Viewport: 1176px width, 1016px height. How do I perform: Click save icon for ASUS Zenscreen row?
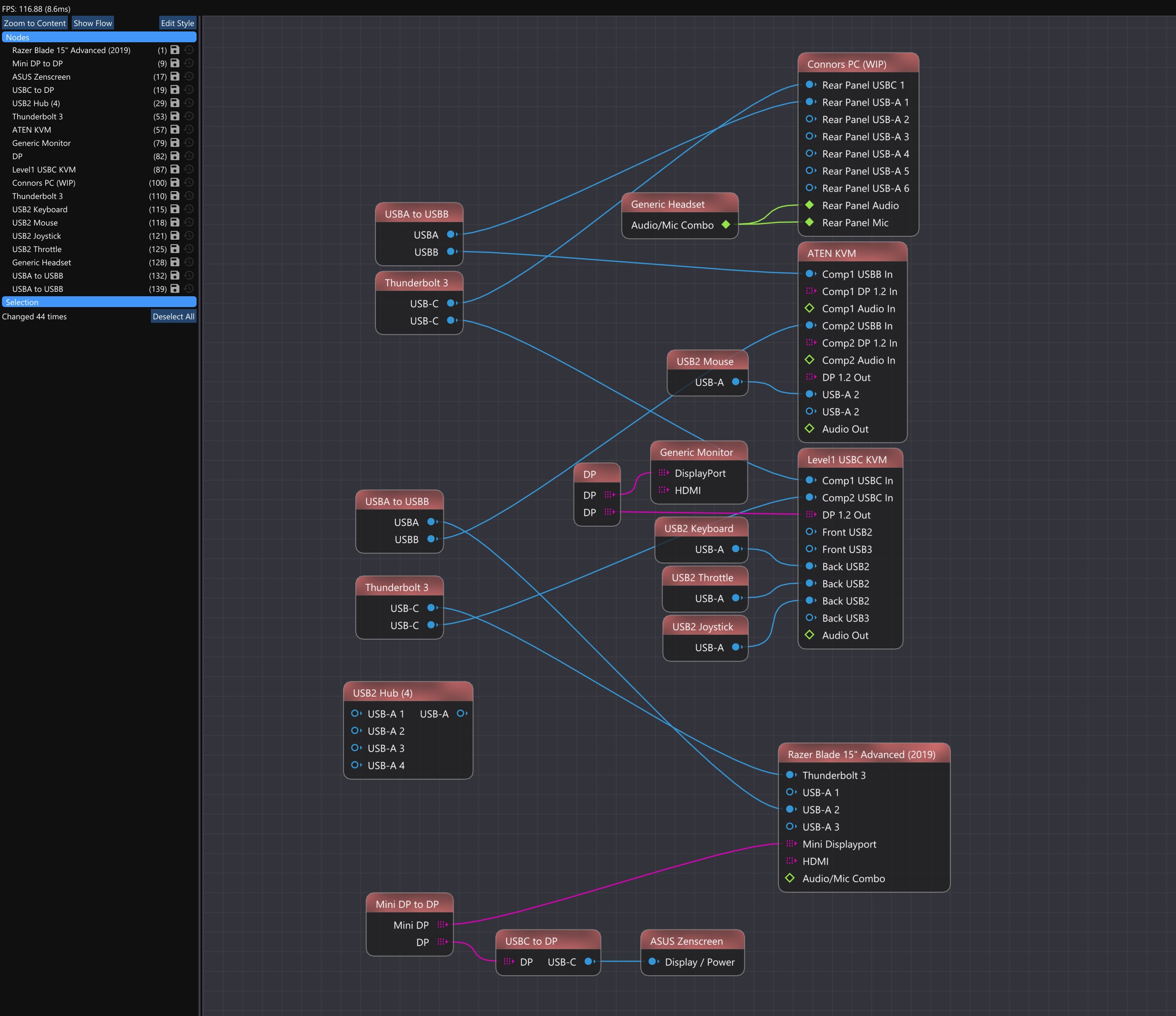[x=175, y=77]
